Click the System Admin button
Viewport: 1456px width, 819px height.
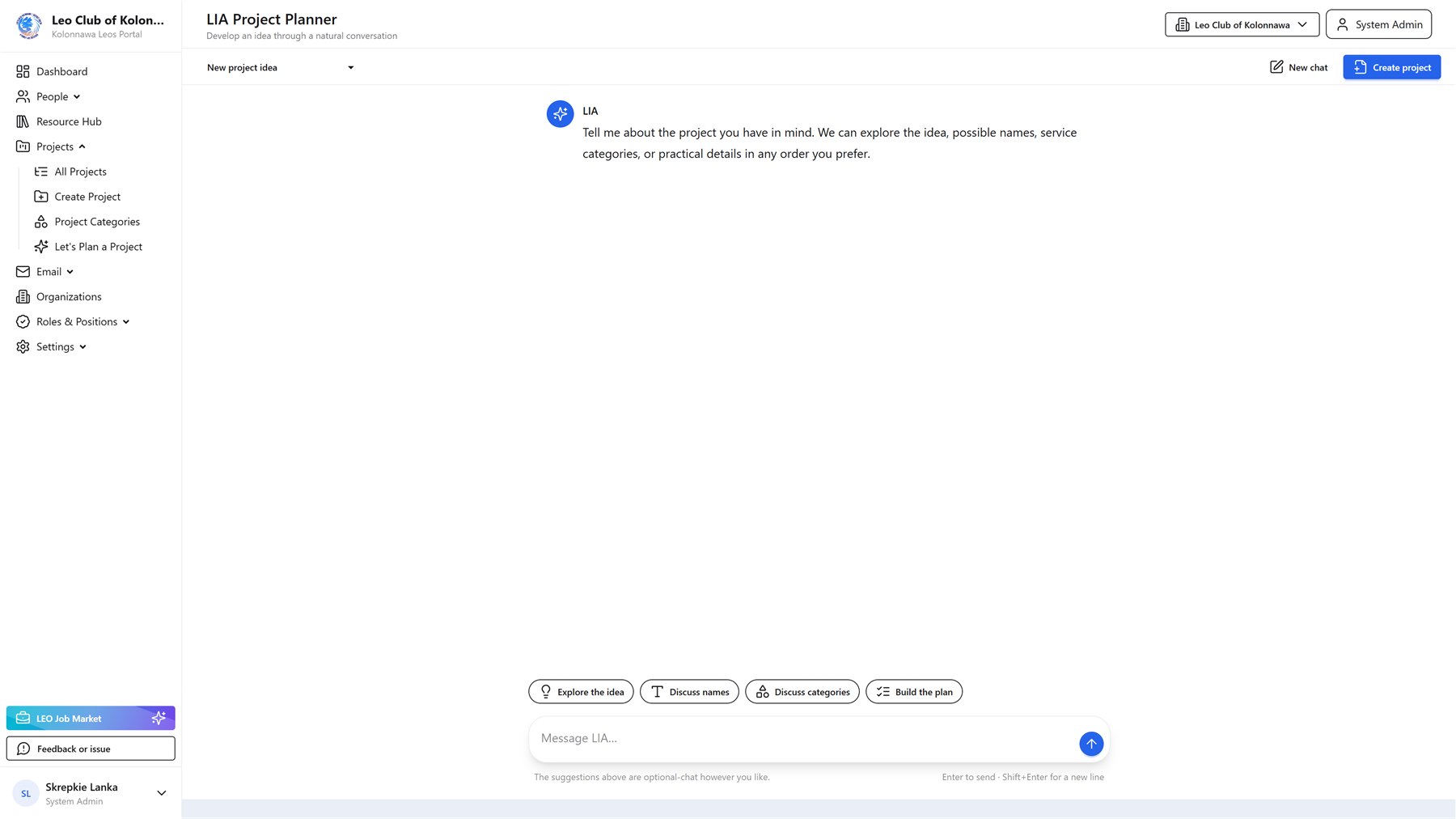(x=1378, y=24)
